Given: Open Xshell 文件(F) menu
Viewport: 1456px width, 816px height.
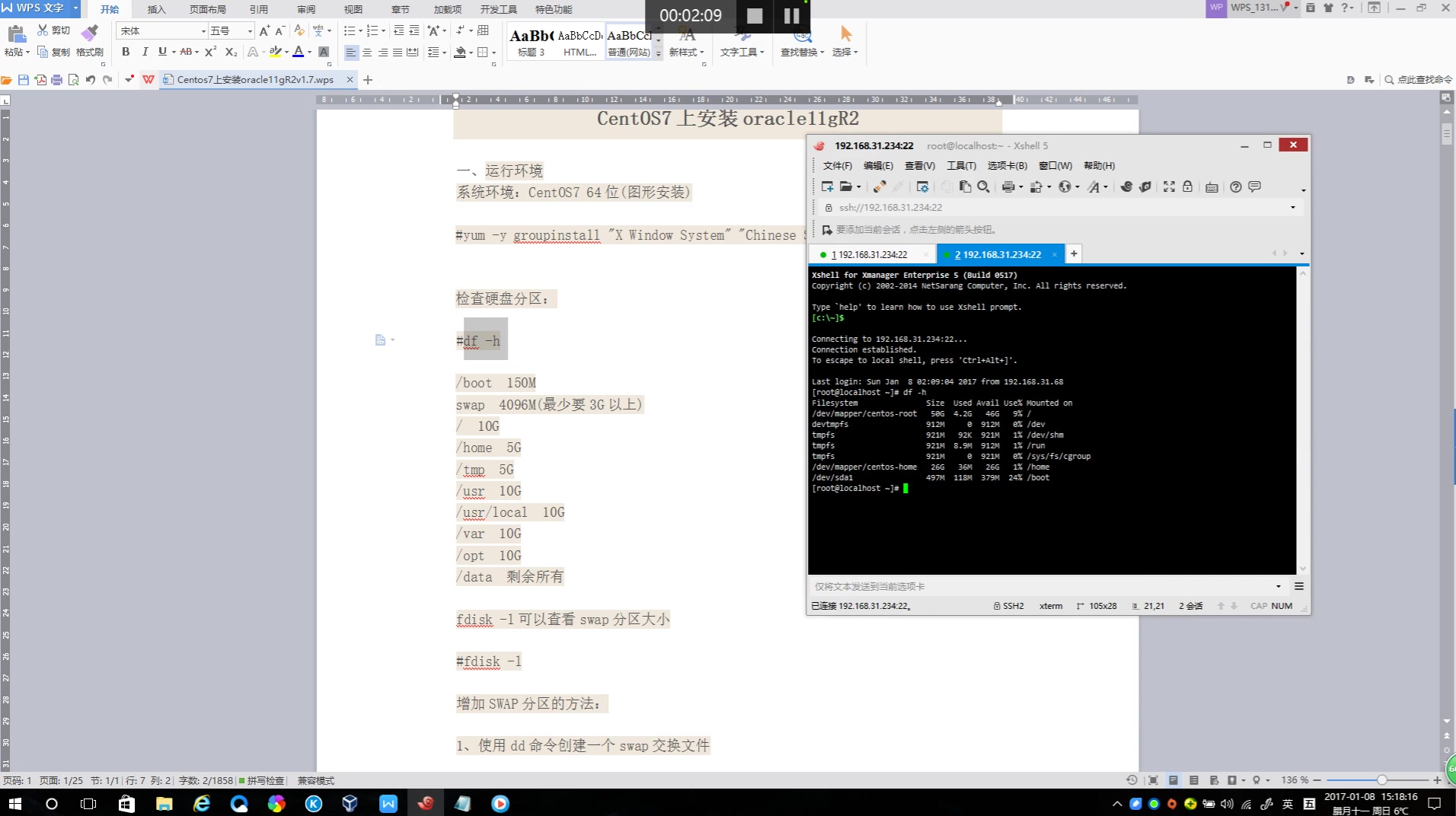Looking at the screenshot, I should coord(837,165).
